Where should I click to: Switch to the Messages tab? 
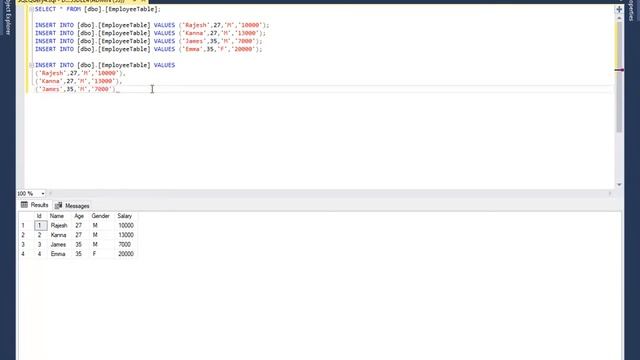coord(72,206)
